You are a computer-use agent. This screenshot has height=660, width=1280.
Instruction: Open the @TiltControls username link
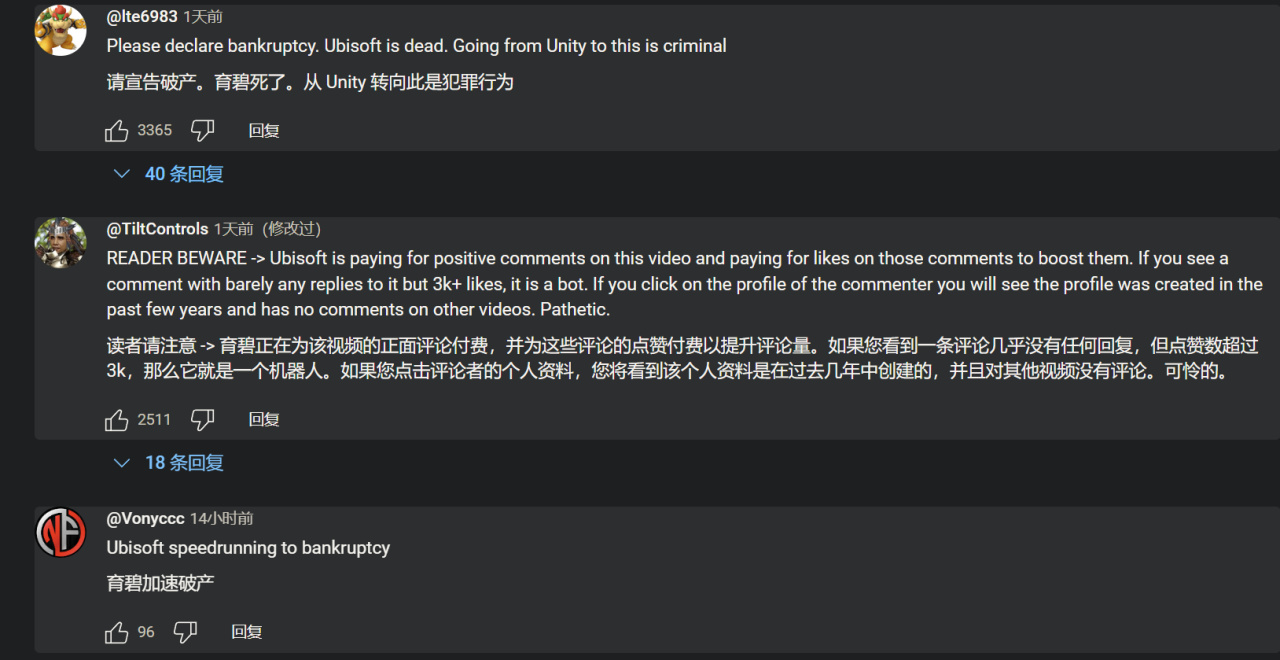click(x=157, y=229)
